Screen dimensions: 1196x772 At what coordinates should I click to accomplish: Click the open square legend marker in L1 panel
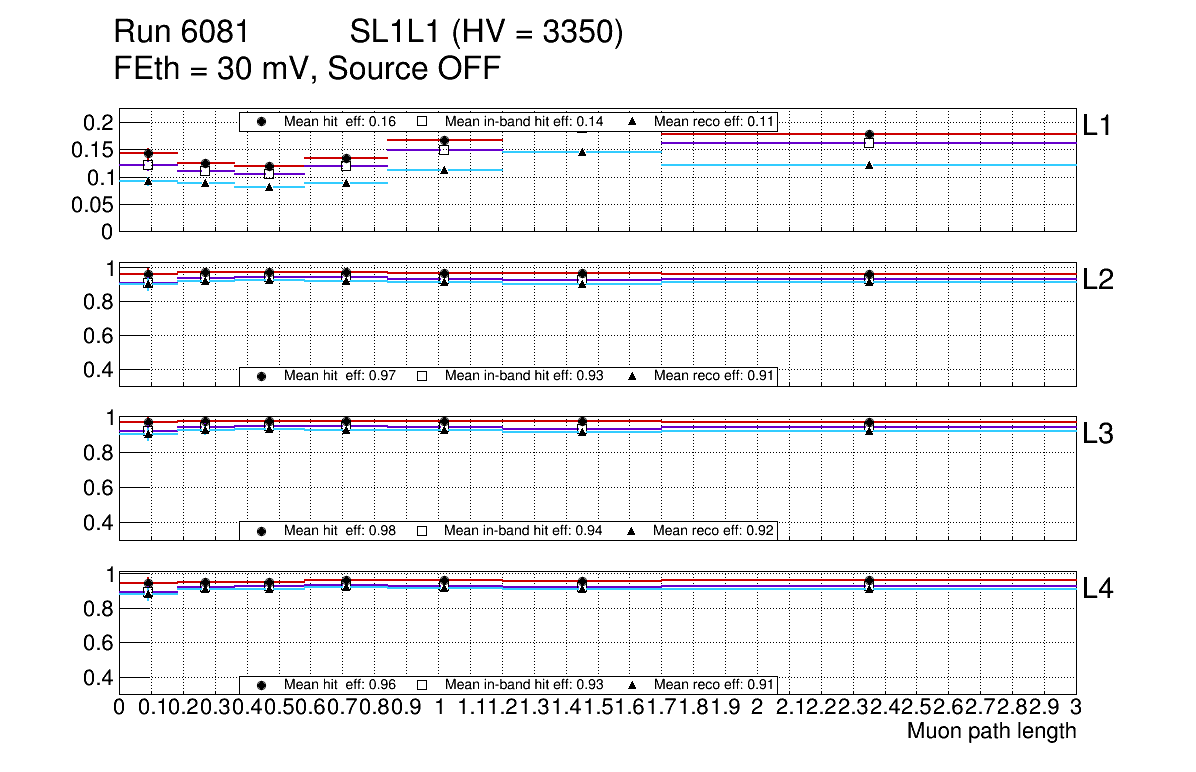(422, 121)
